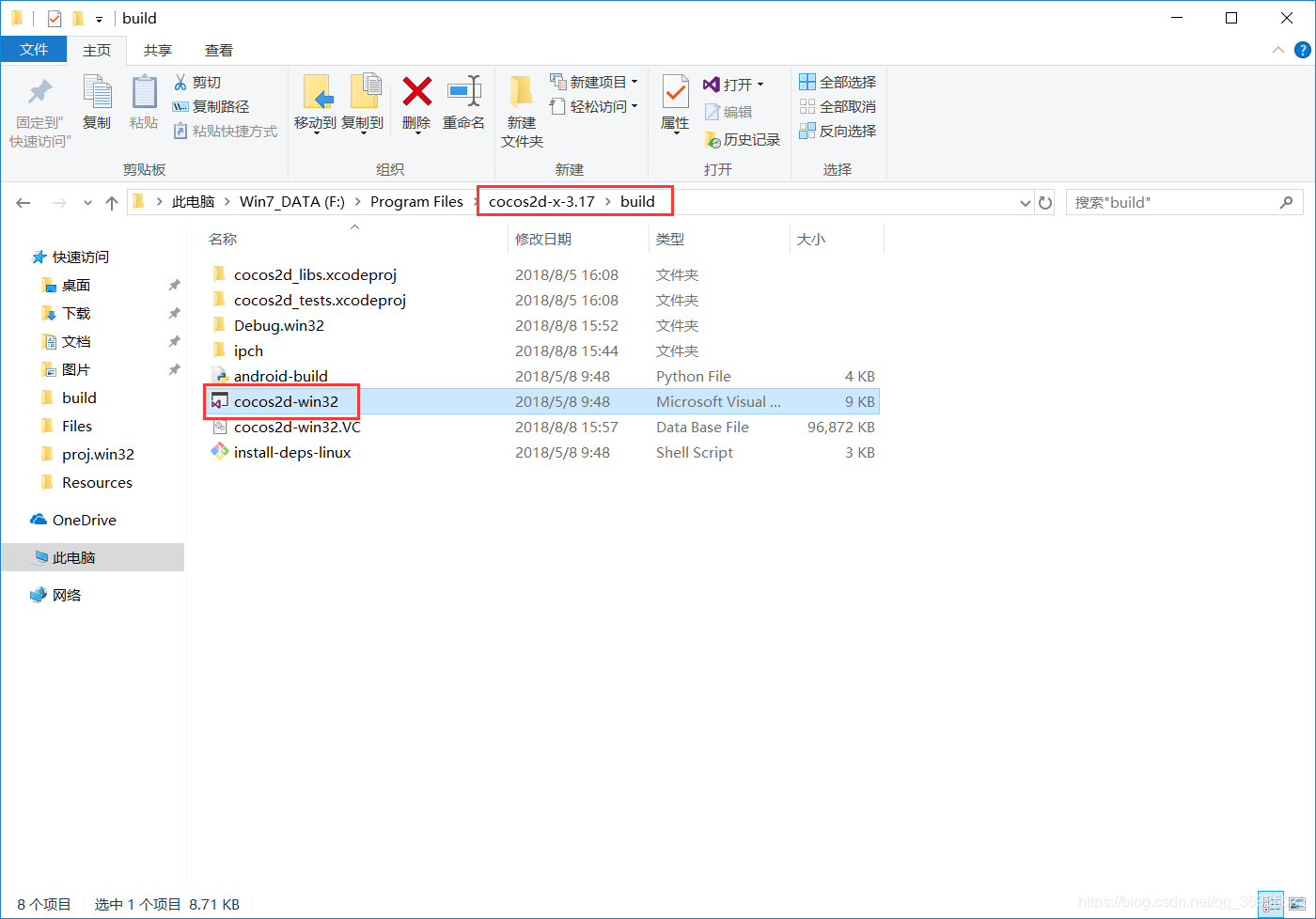Screen dimensions: 1316x919
Task: Open 网络 in navigation pane
Action: click(x=66, y=596)
